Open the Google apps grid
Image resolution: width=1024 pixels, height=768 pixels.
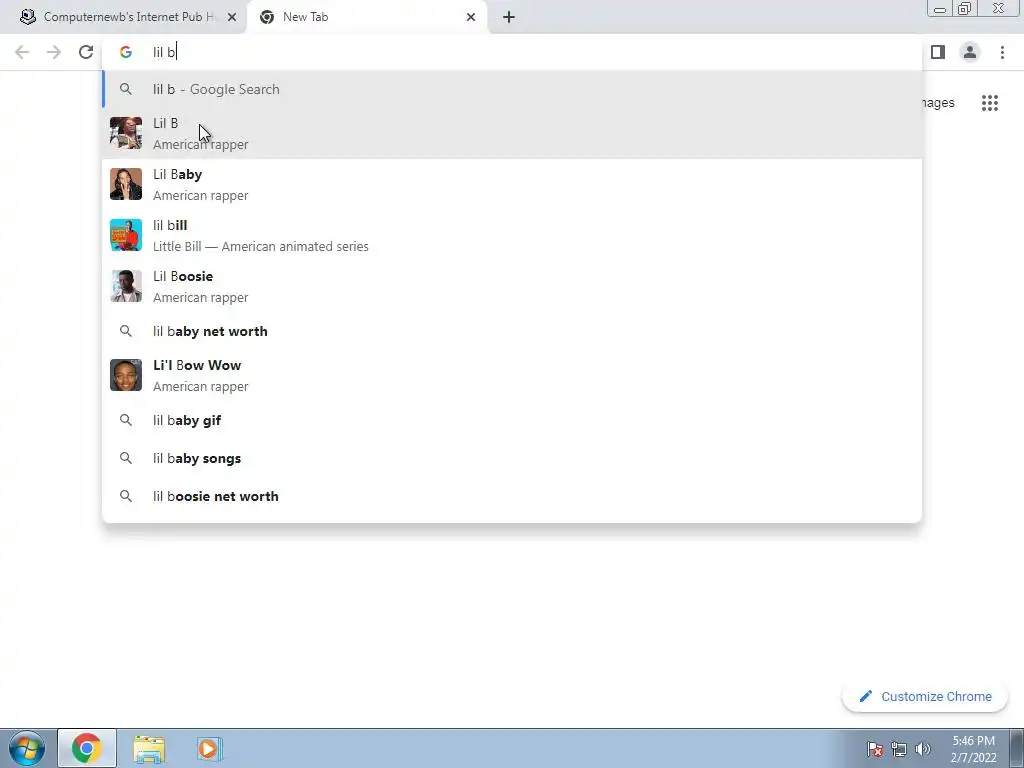[990, 103]
